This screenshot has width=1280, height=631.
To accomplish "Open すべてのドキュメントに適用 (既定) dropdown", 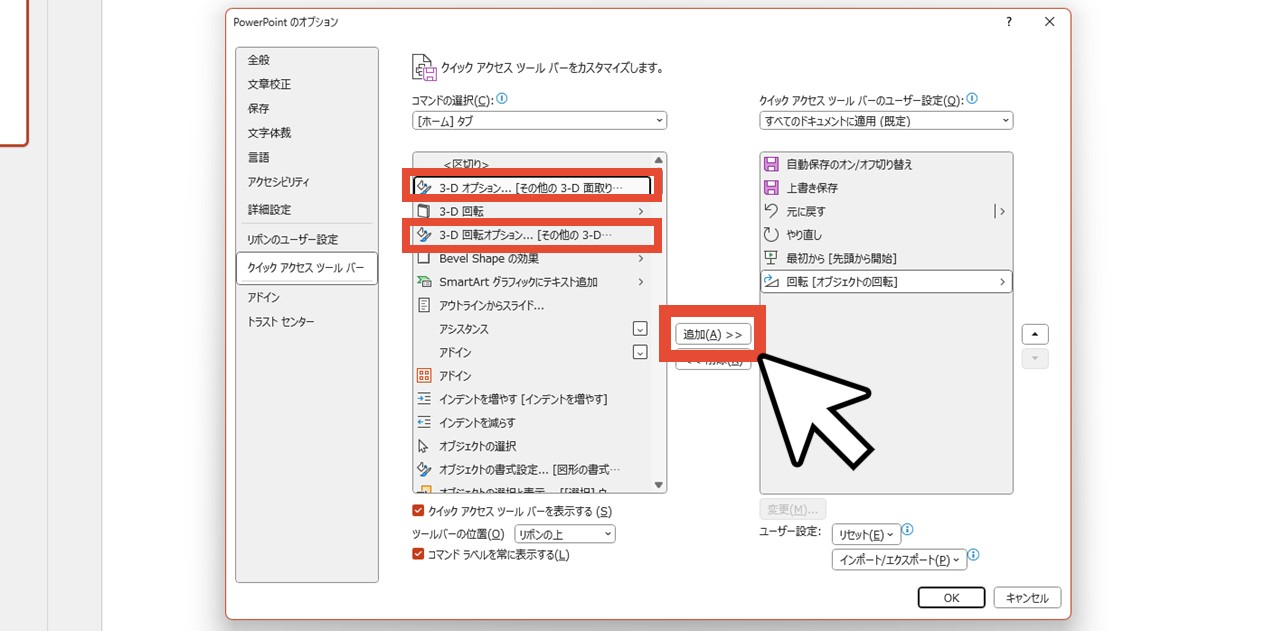I will tap(886, 121).
